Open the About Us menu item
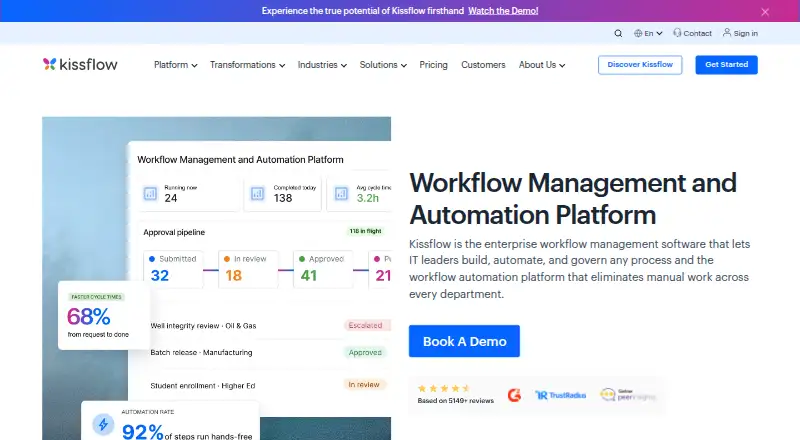800x440 pixels. click(x=537, y=65)
